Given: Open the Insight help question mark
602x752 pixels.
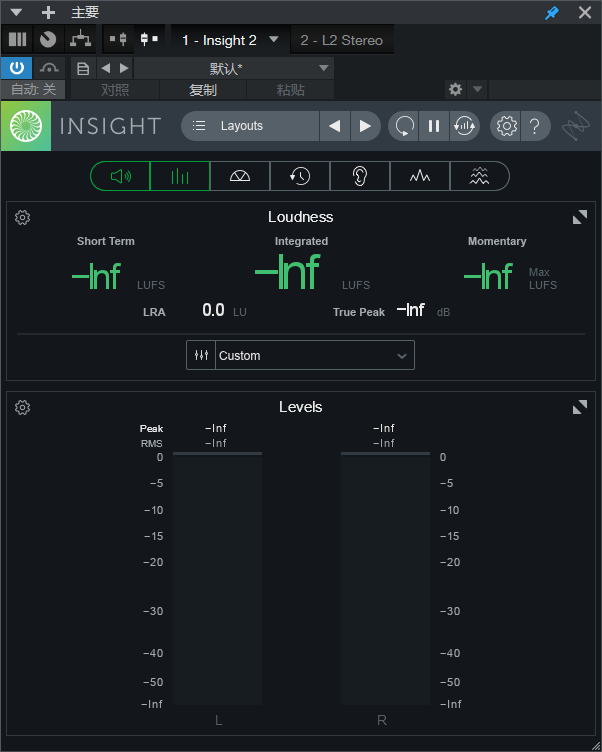Looking at the screenshot, I should (x=535, y=126).
